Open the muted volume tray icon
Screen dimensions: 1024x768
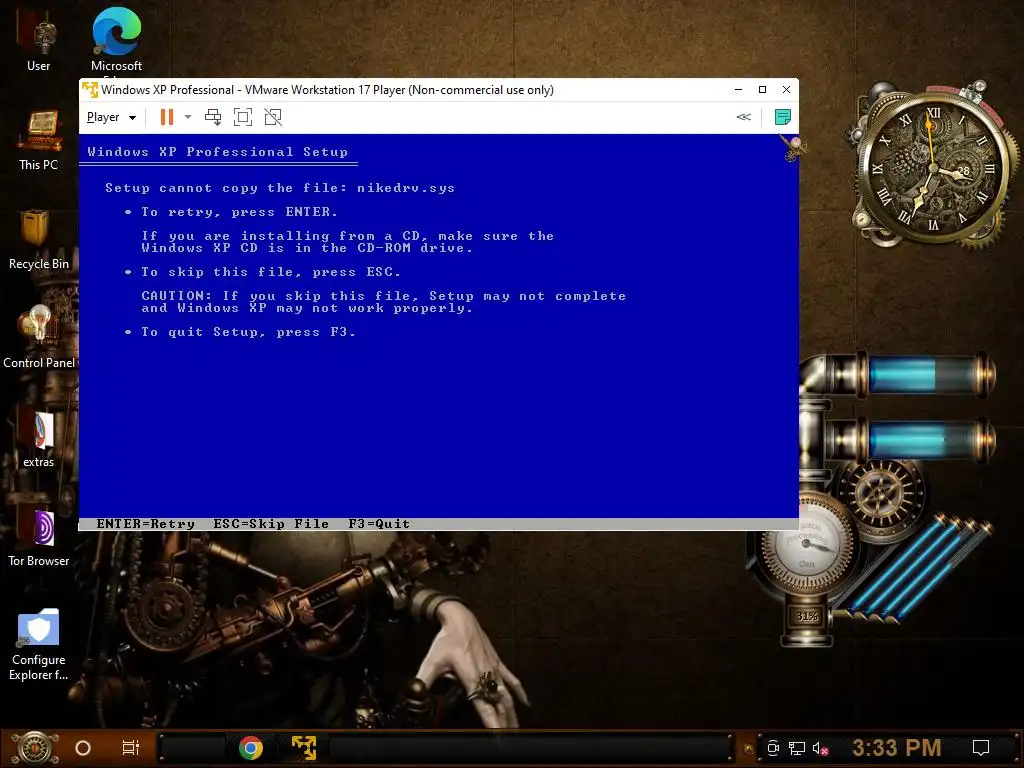point(820,748)
